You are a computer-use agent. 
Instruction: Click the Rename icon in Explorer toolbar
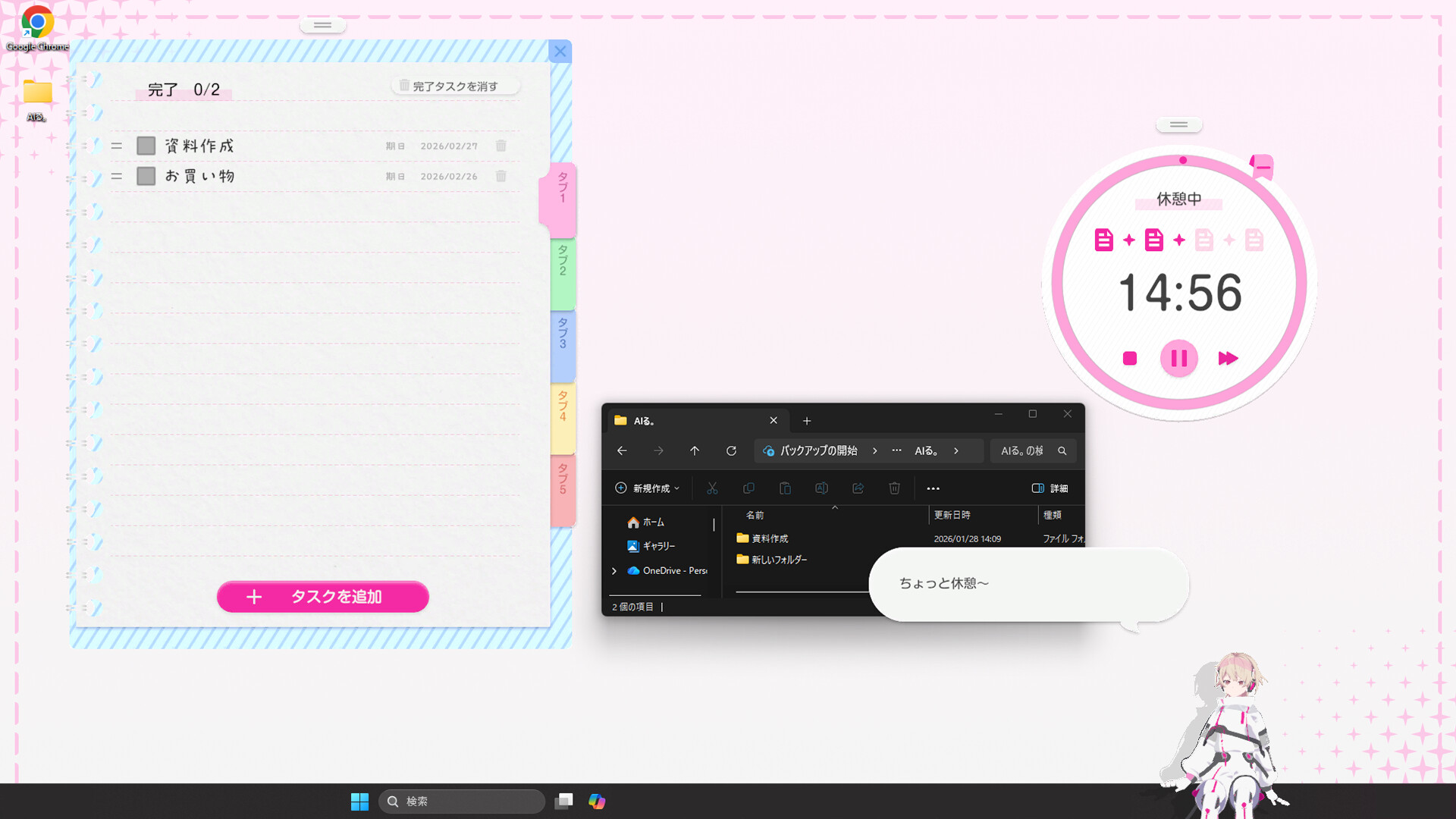(821, 488)
